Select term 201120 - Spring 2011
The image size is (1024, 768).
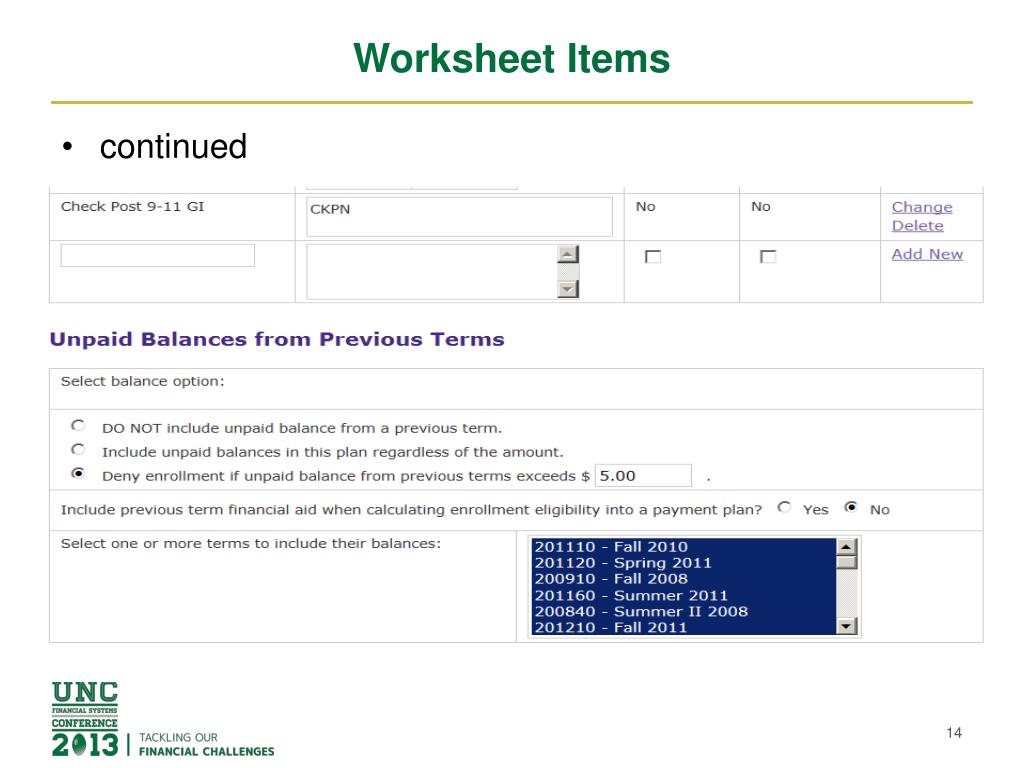(x=683, y=563)
